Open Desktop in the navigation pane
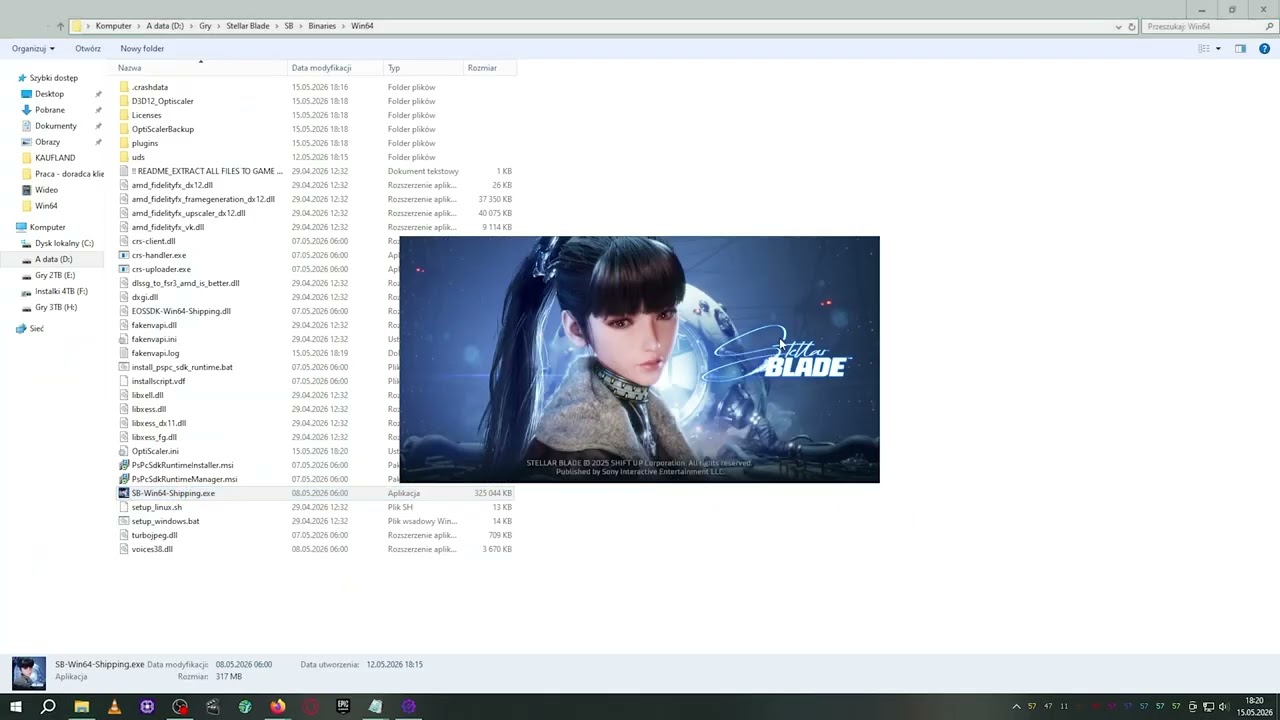The height and width of the screenshot is (720, 1280). tap(49, 94)
